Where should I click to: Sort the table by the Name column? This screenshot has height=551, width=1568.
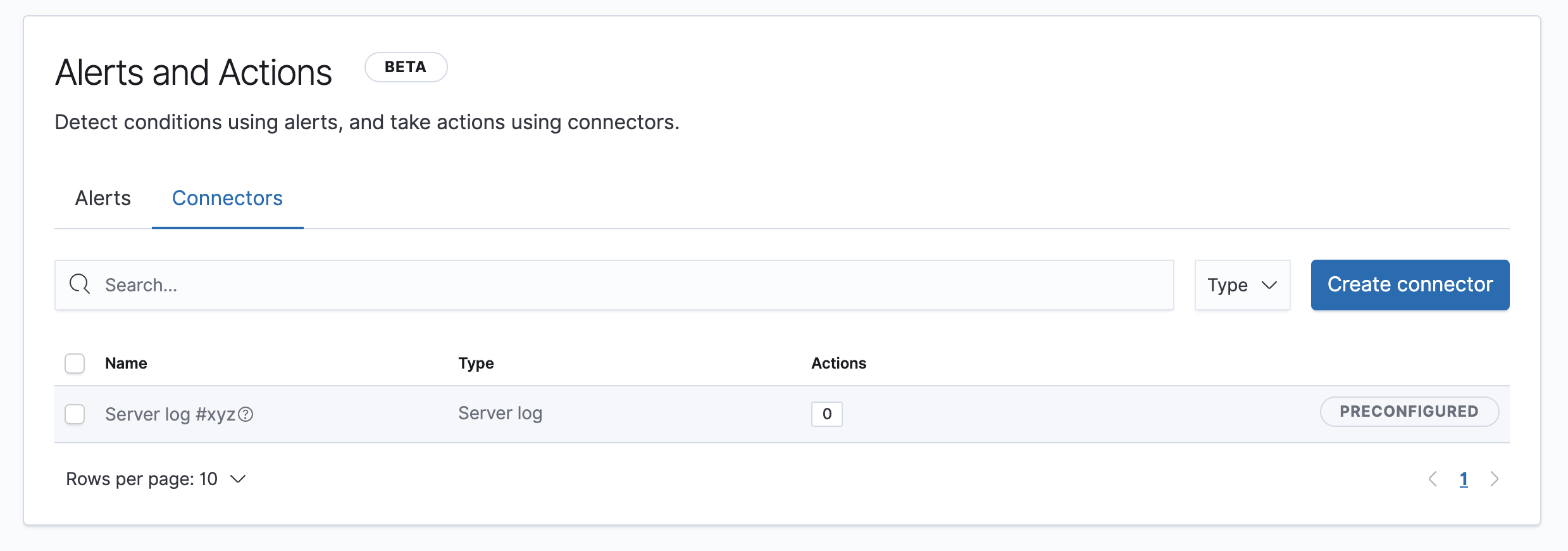125,363
